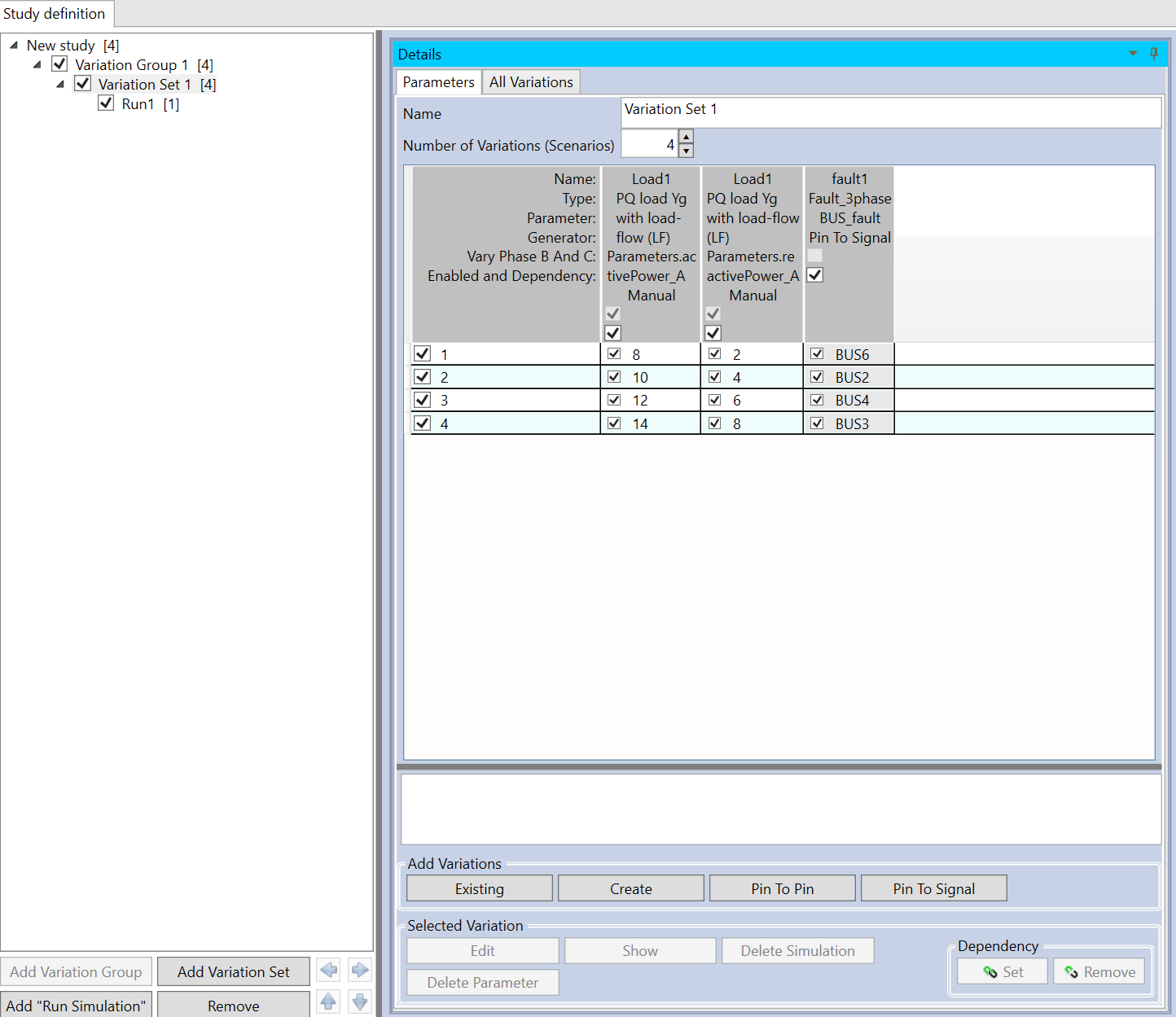Click the left arrow move icon
Image resolution: width=1176 pixels, height=1017 pixels.
tap(329, 970)
